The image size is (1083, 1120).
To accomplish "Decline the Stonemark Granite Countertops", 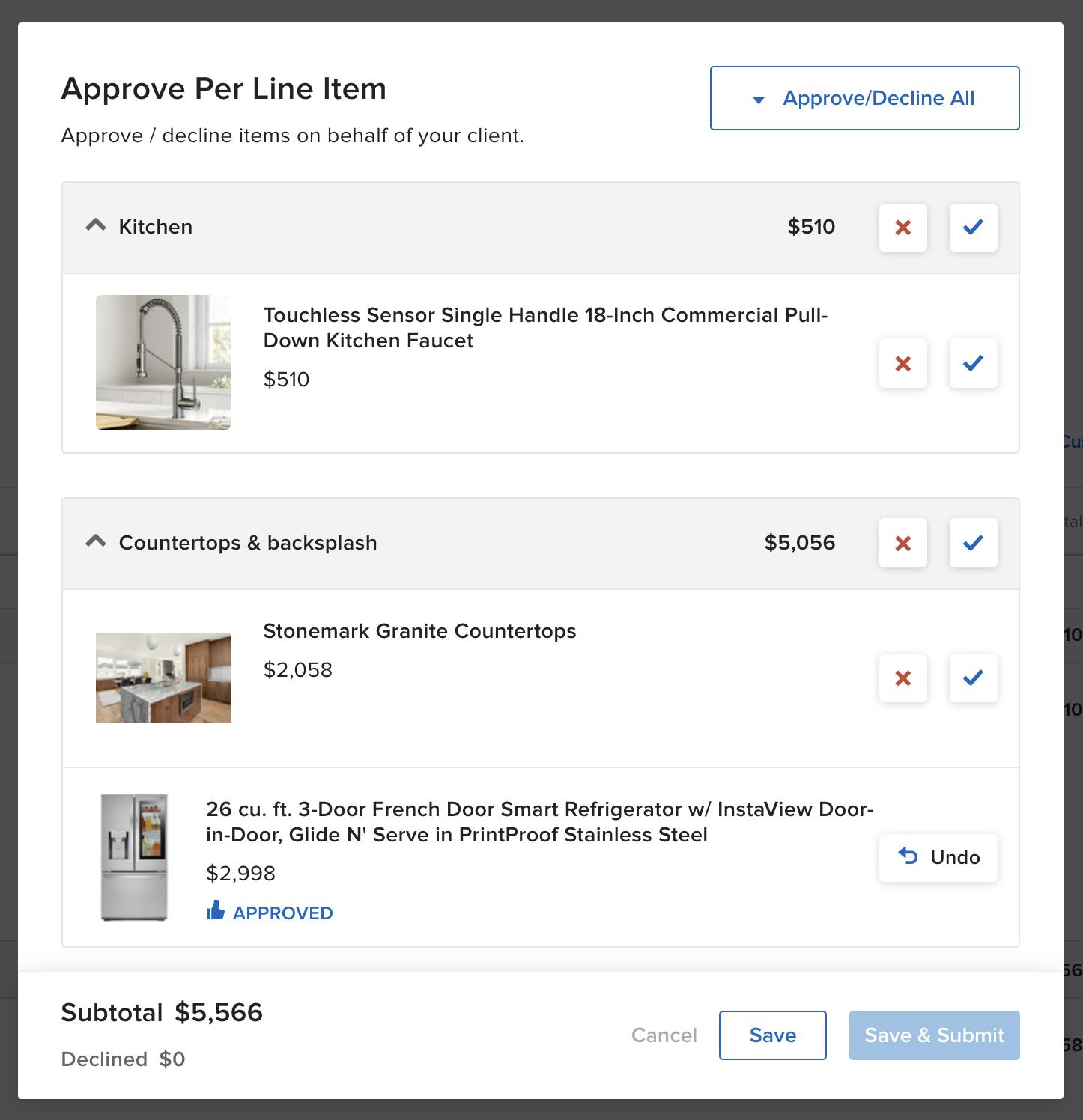I will coord(902,678).
